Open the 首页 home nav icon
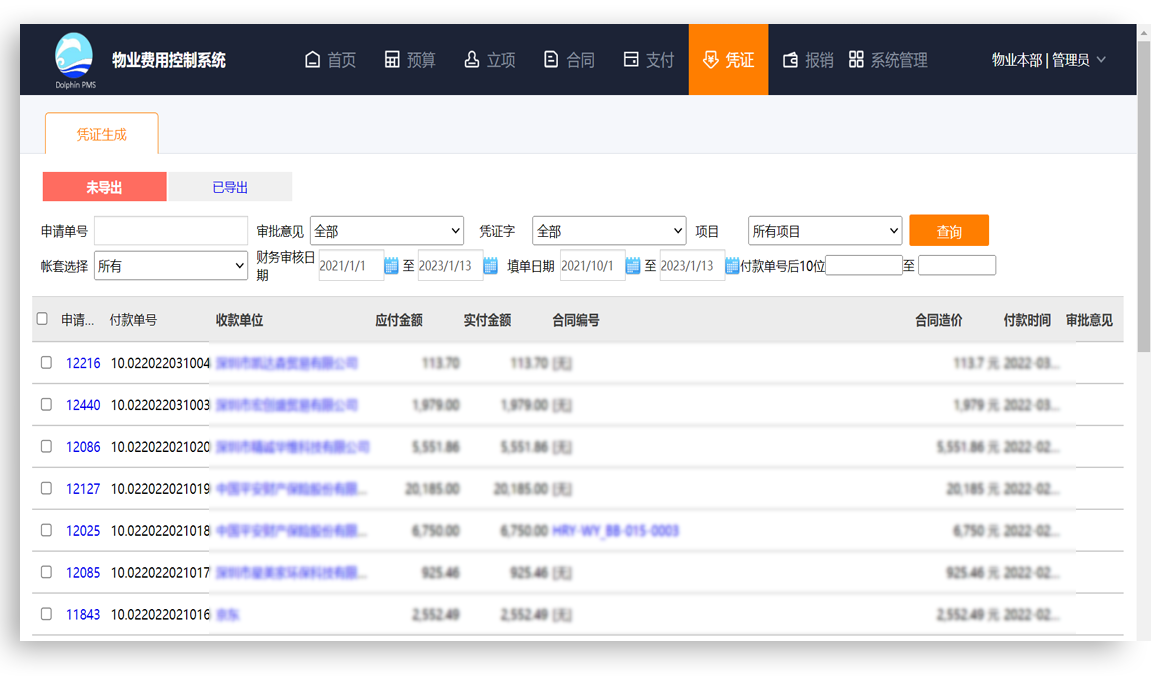Screen dimensions: 1168x680 click(x=313, y=60)
